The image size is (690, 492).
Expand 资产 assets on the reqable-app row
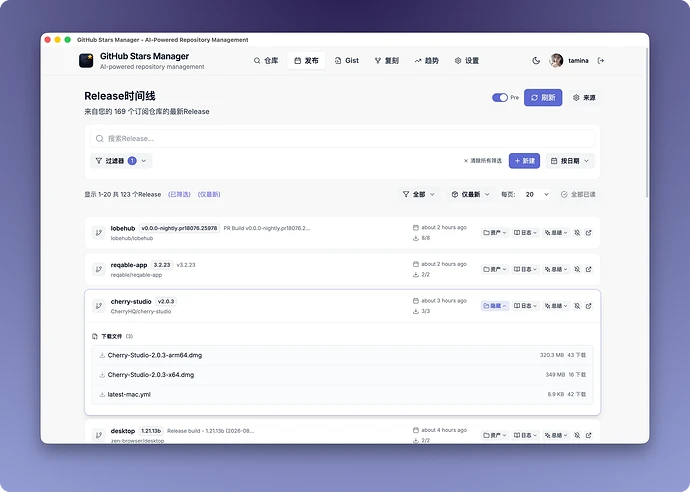point(495,269)
